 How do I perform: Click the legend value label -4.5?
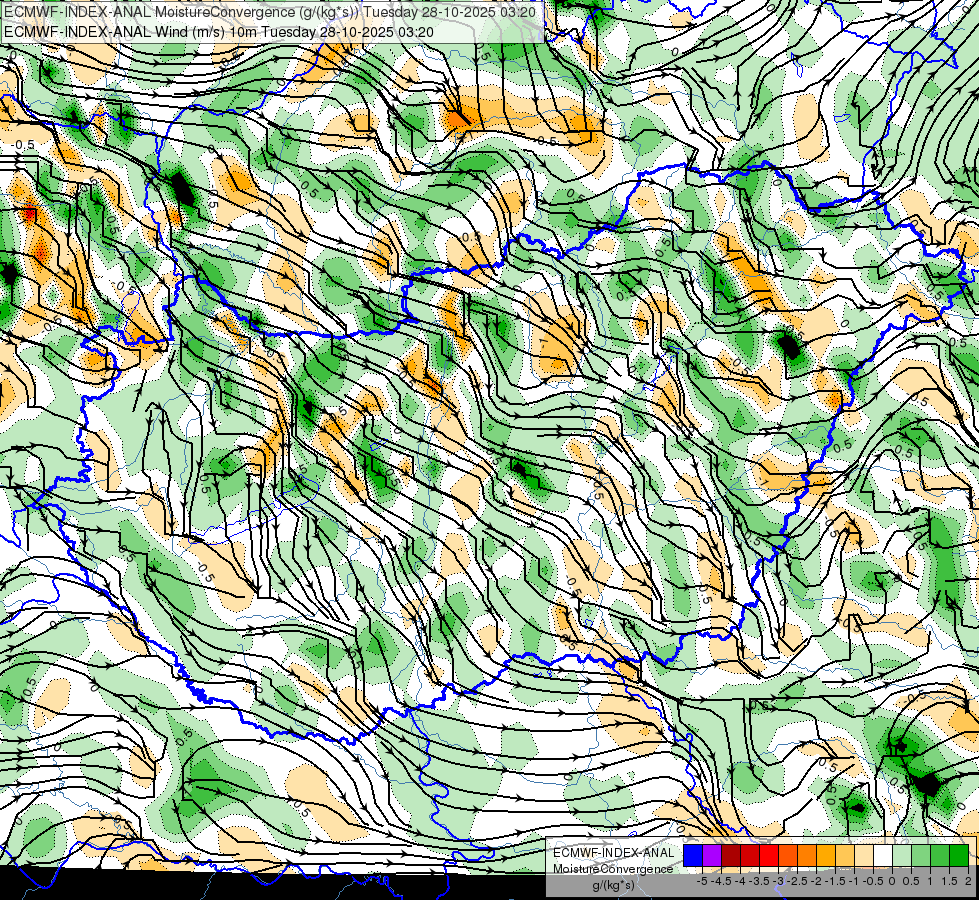click(721, 881)
